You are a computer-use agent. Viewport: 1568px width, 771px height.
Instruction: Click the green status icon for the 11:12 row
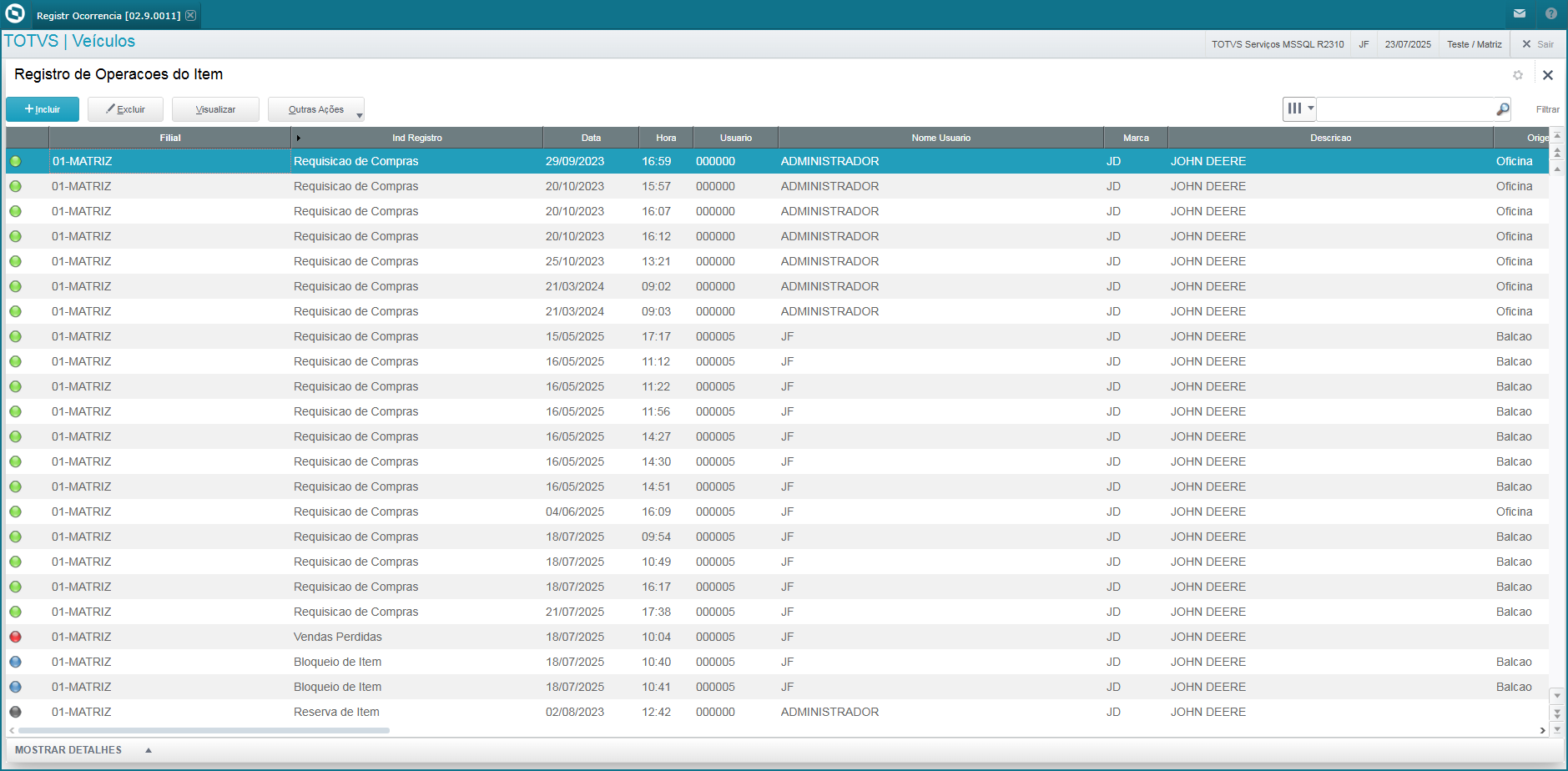pyautogui.click(x=16, y=361)
